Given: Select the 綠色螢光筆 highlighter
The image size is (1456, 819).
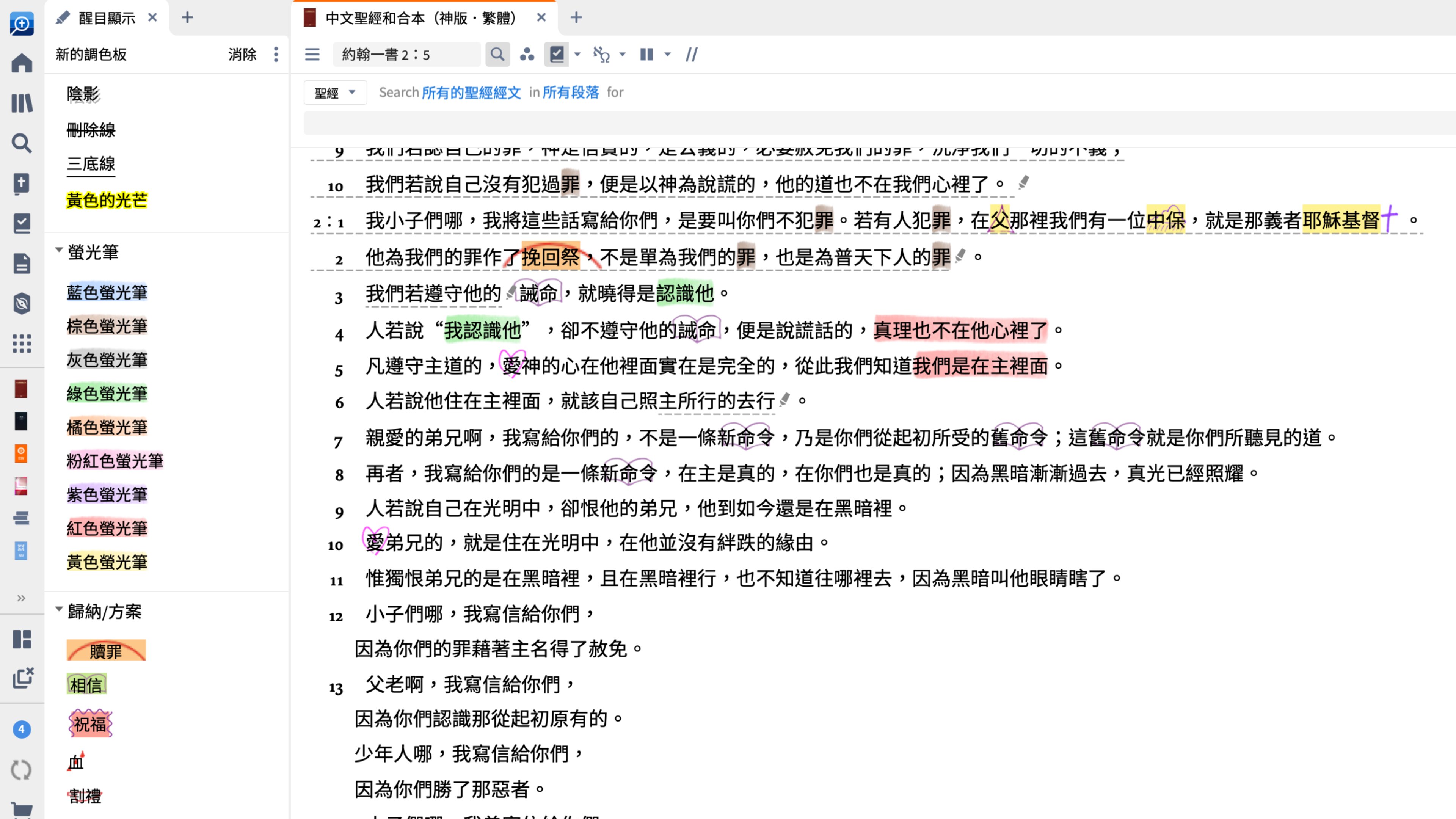Looking at the screenshot, I should 107,394.
